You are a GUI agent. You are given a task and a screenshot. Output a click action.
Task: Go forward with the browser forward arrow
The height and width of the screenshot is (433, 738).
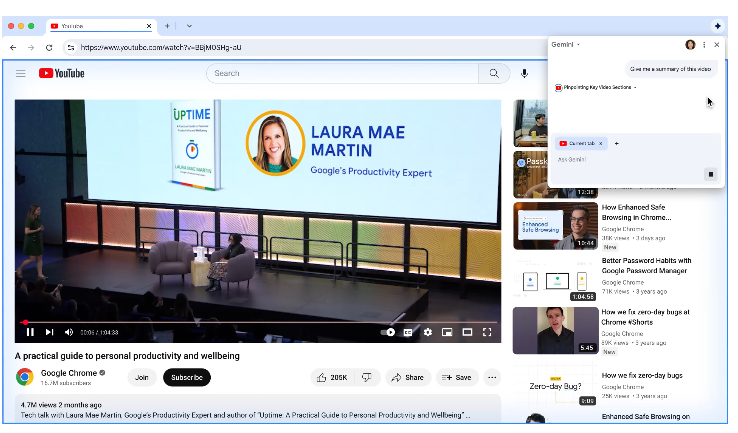tap(31, 48)
